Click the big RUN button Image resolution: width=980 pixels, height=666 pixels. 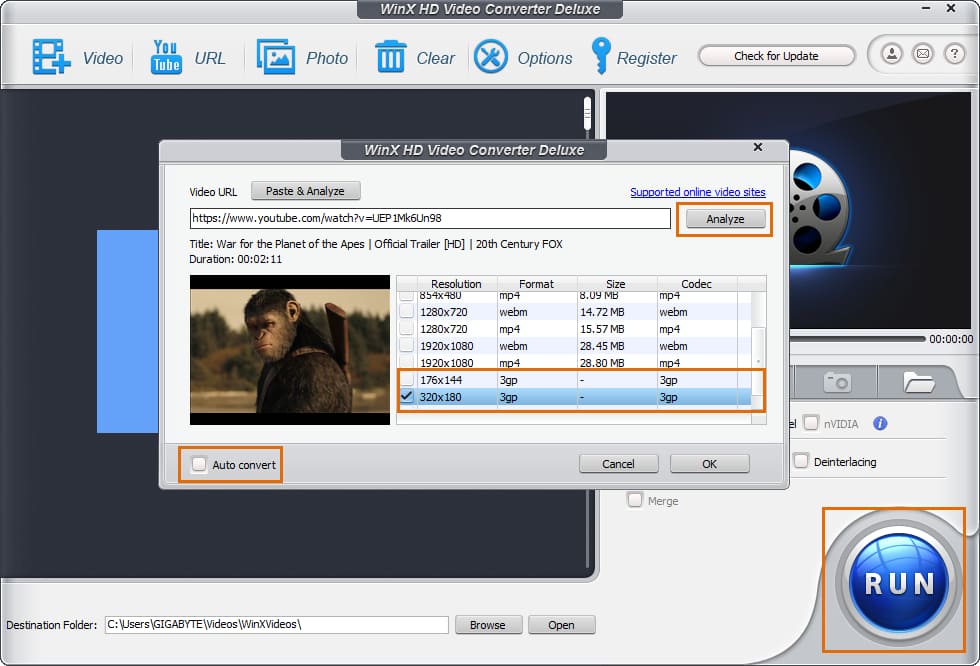click(x=899, y=583)
